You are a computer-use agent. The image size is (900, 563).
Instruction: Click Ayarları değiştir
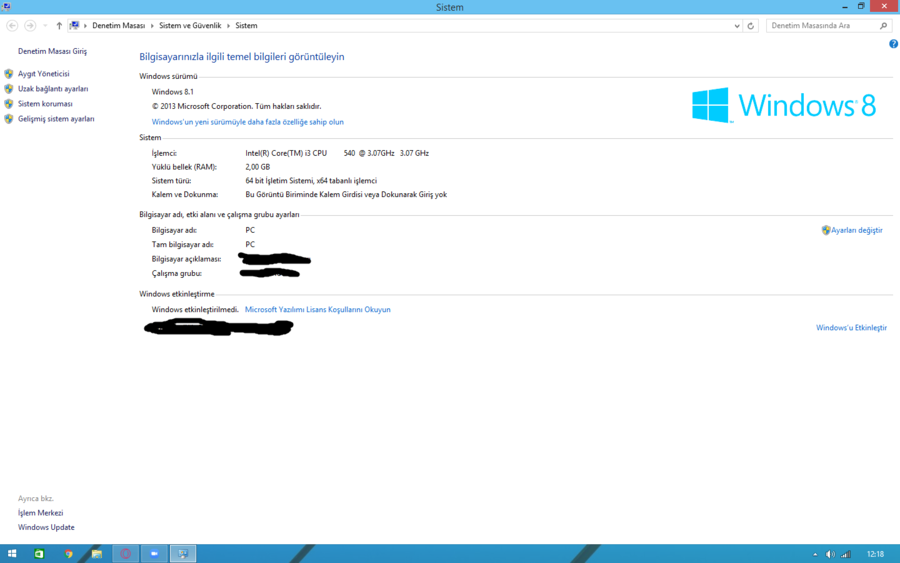[x=857, y=230]
